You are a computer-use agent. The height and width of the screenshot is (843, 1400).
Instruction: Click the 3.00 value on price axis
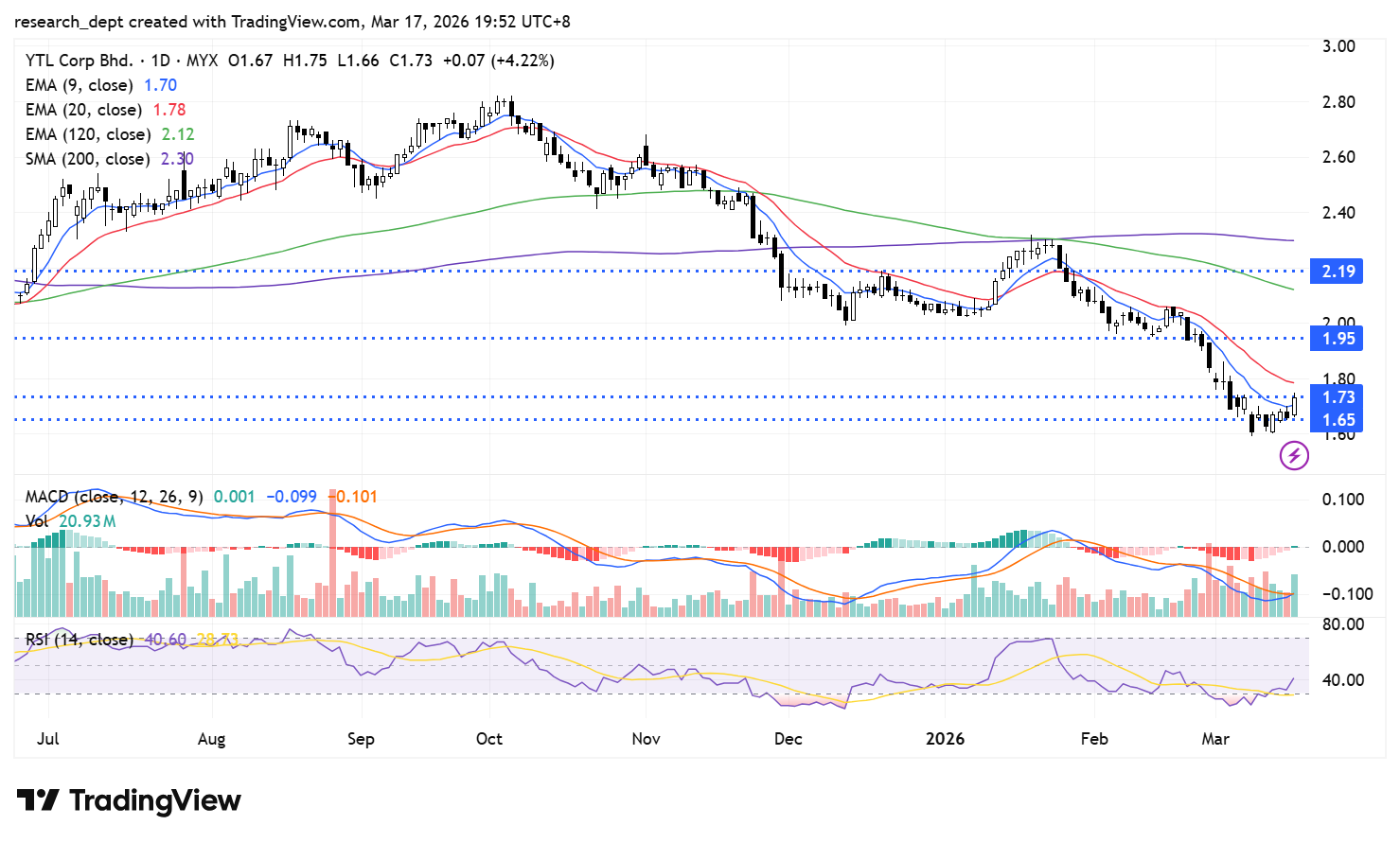(x=1338, y=46)
